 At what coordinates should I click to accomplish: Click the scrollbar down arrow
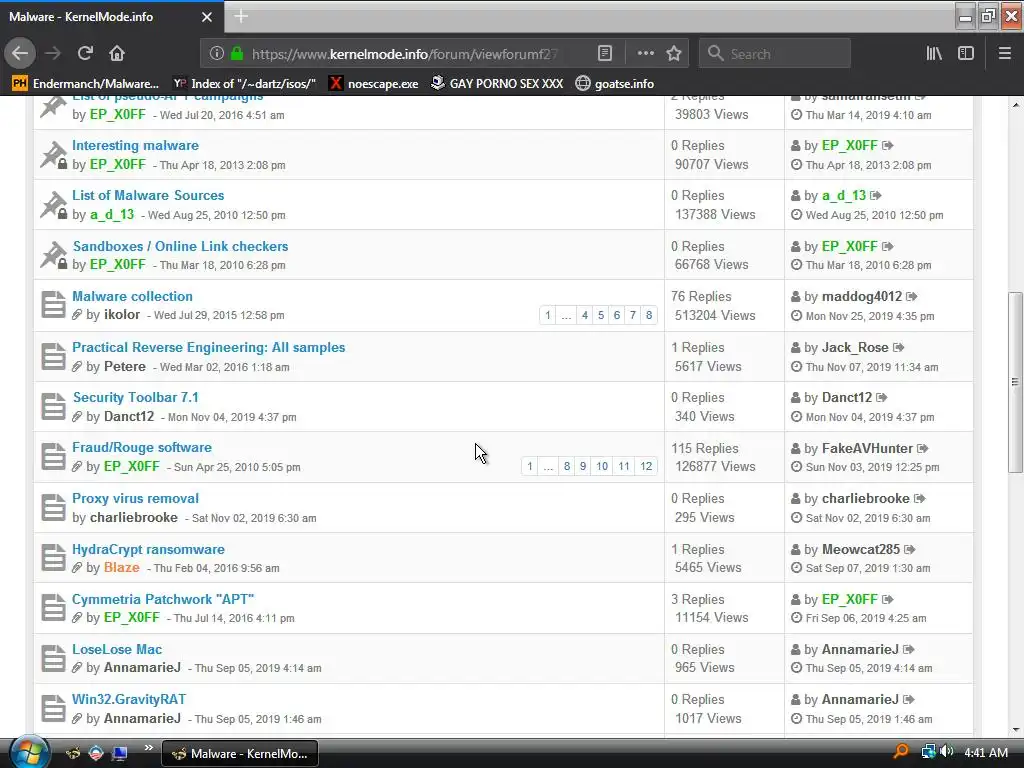pos(1016,729)
